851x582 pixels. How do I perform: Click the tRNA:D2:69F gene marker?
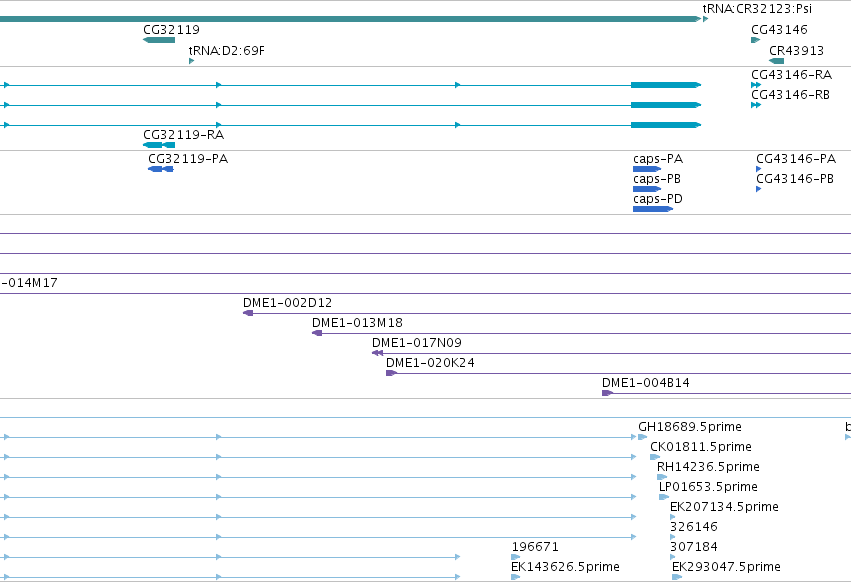[x=191, y=61]
